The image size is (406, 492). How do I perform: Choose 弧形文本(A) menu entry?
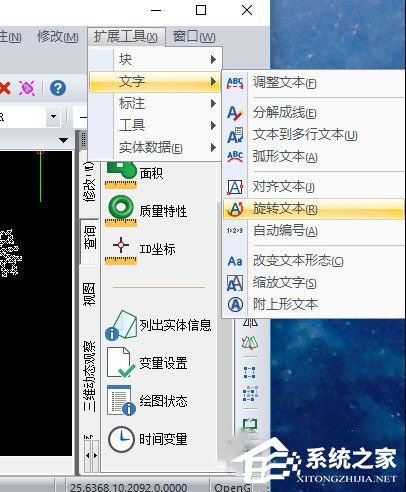313,157
